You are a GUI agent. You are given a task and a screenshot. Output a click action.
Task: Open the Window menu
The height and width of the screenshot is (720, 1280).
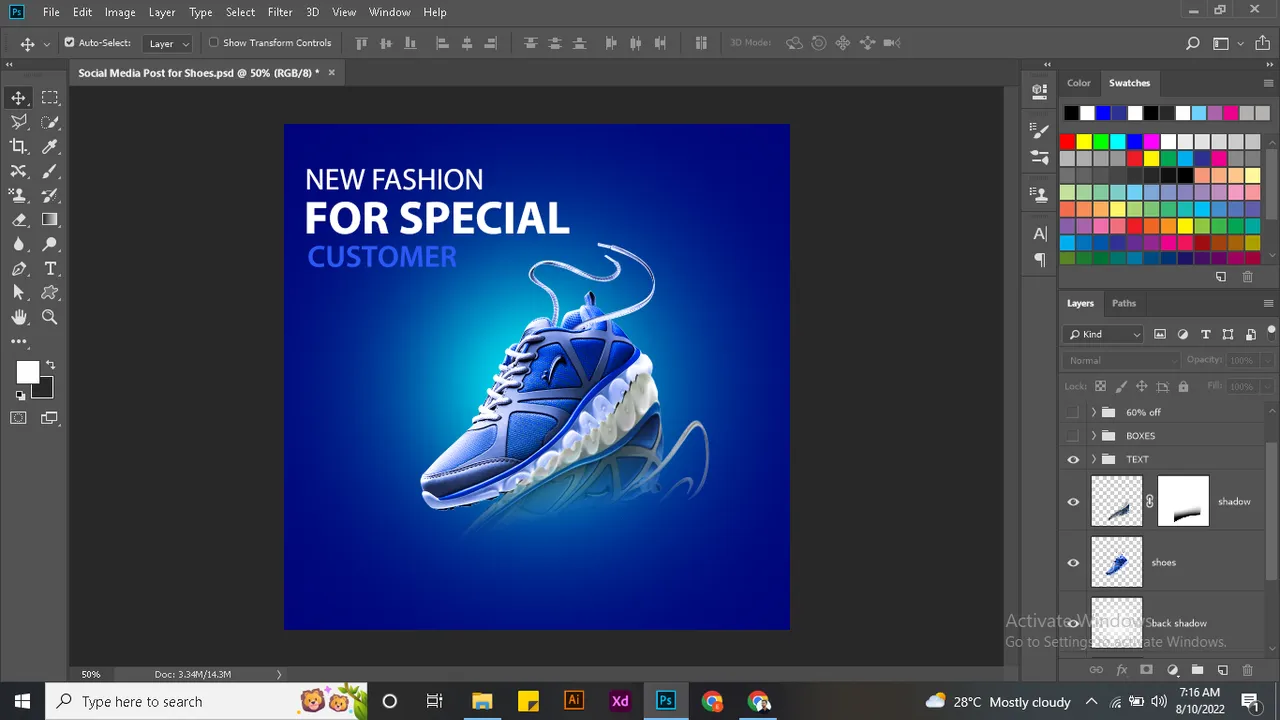[389, 12]
